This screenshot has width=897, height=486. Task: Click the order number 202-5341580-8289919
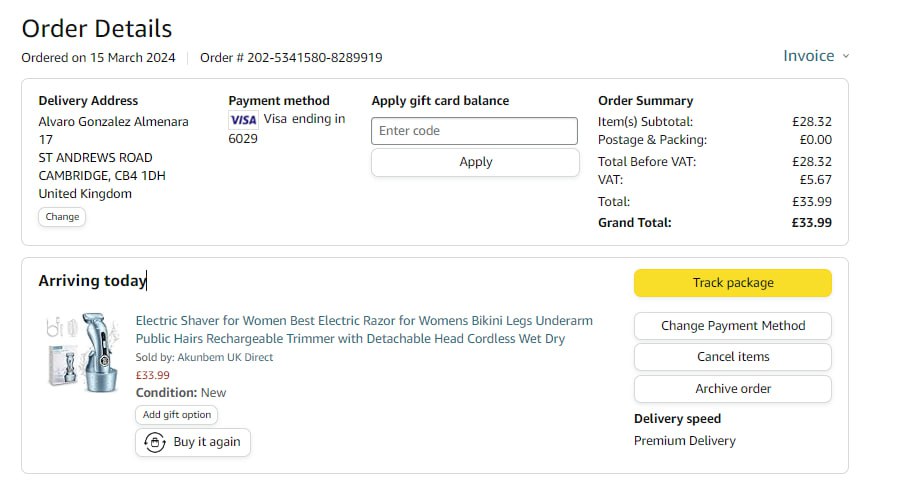coord(291,58)
